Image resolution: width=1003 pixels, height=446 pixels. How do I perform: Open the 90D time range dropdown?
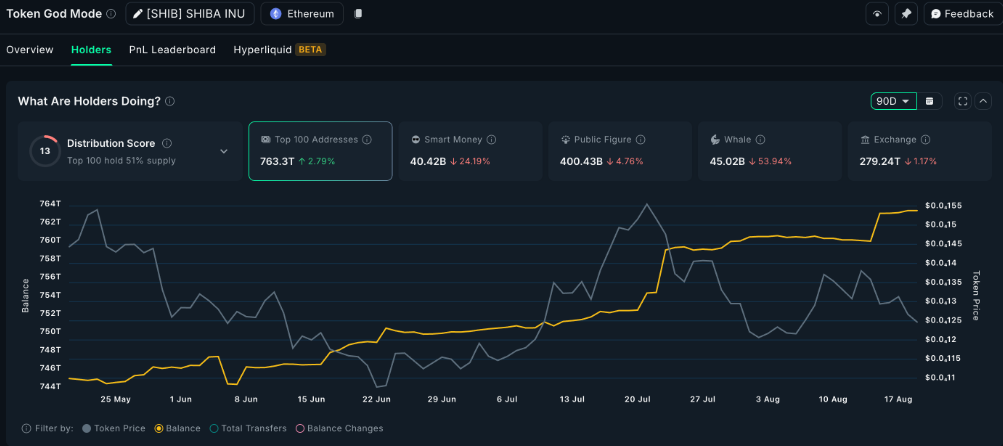click(x=893, y=101)
